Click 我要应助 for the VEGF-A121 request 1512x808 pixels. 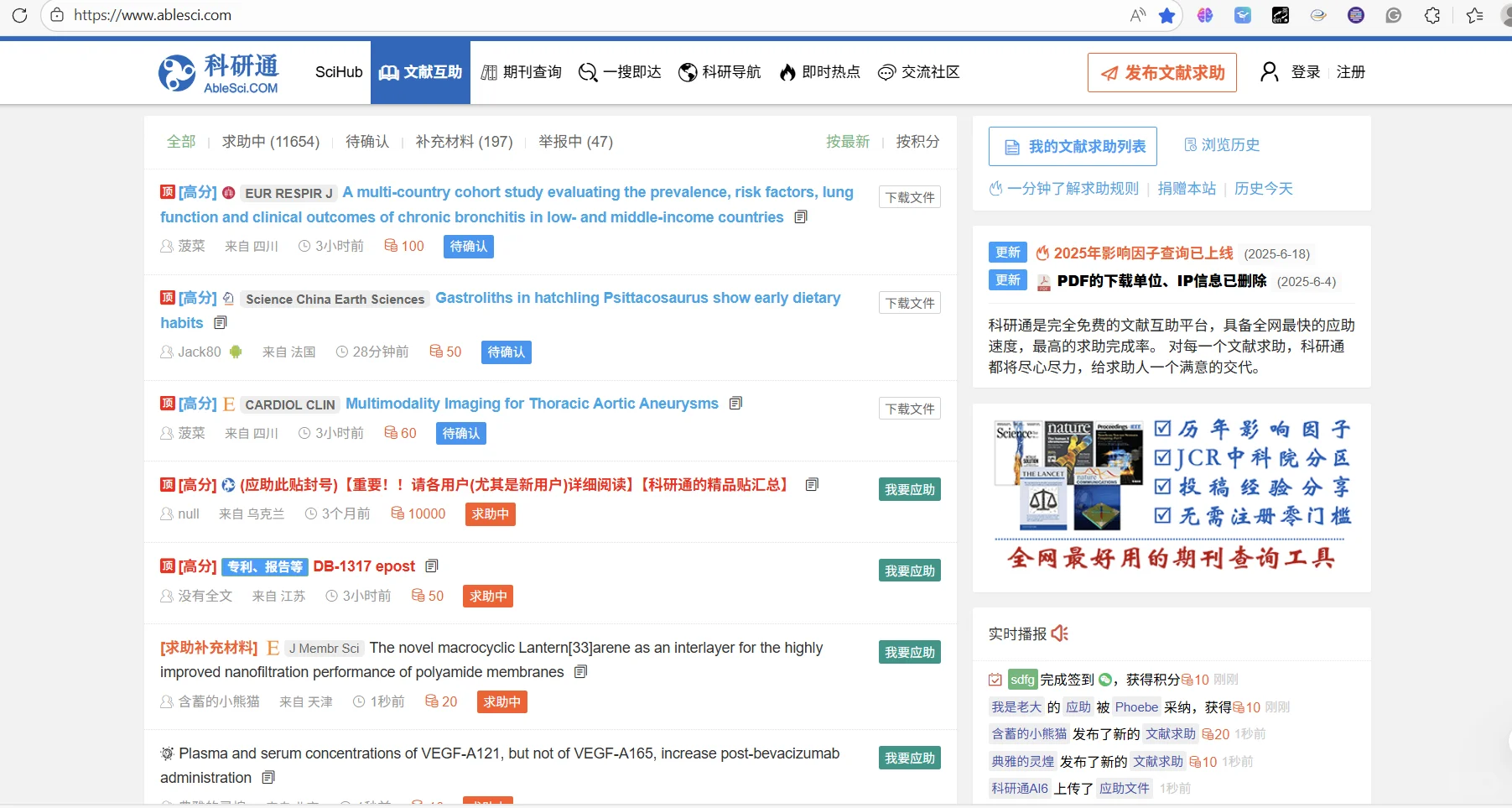910,758
